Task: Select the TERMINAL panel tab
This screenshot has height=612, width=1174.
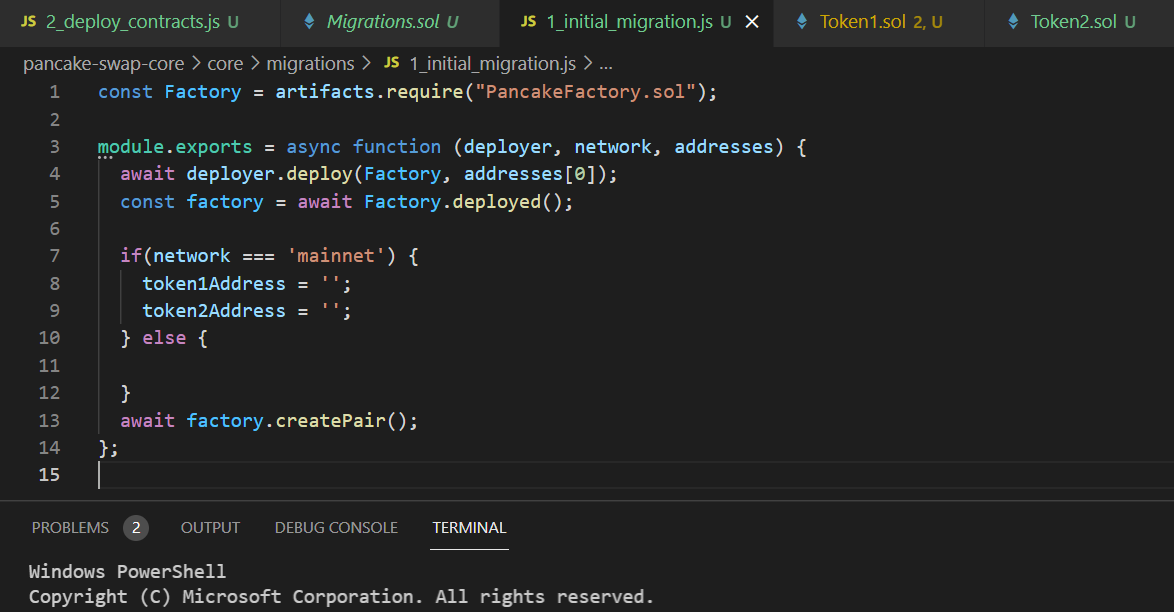Action: tap(469, 528)
